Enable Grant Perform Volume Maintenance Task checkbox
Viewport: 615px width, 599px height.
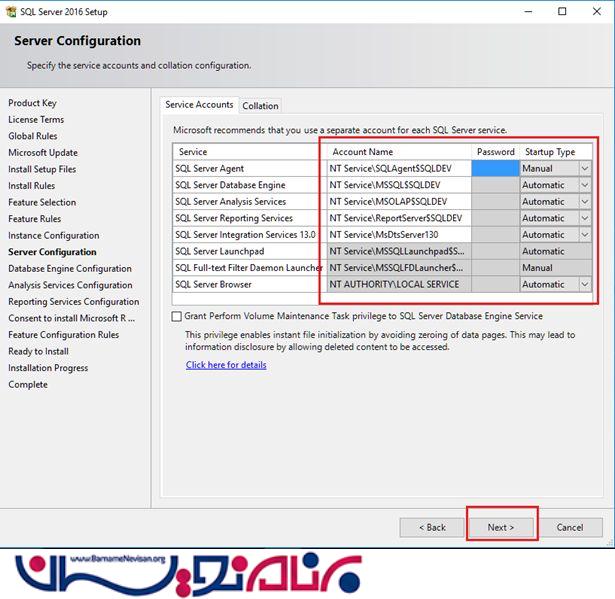(177, 316)
